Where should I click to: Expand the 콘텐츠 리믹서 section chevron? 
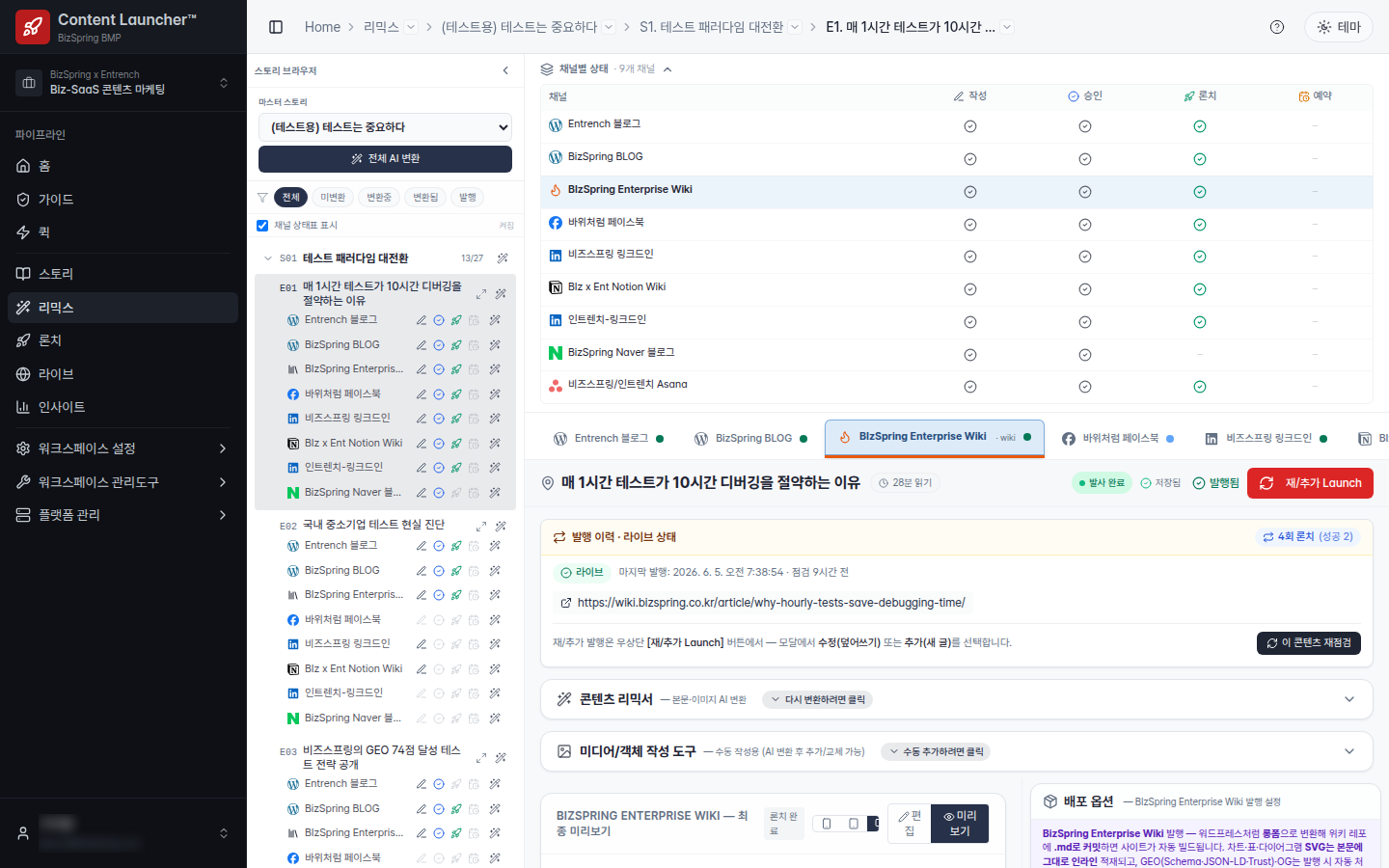1349,699
